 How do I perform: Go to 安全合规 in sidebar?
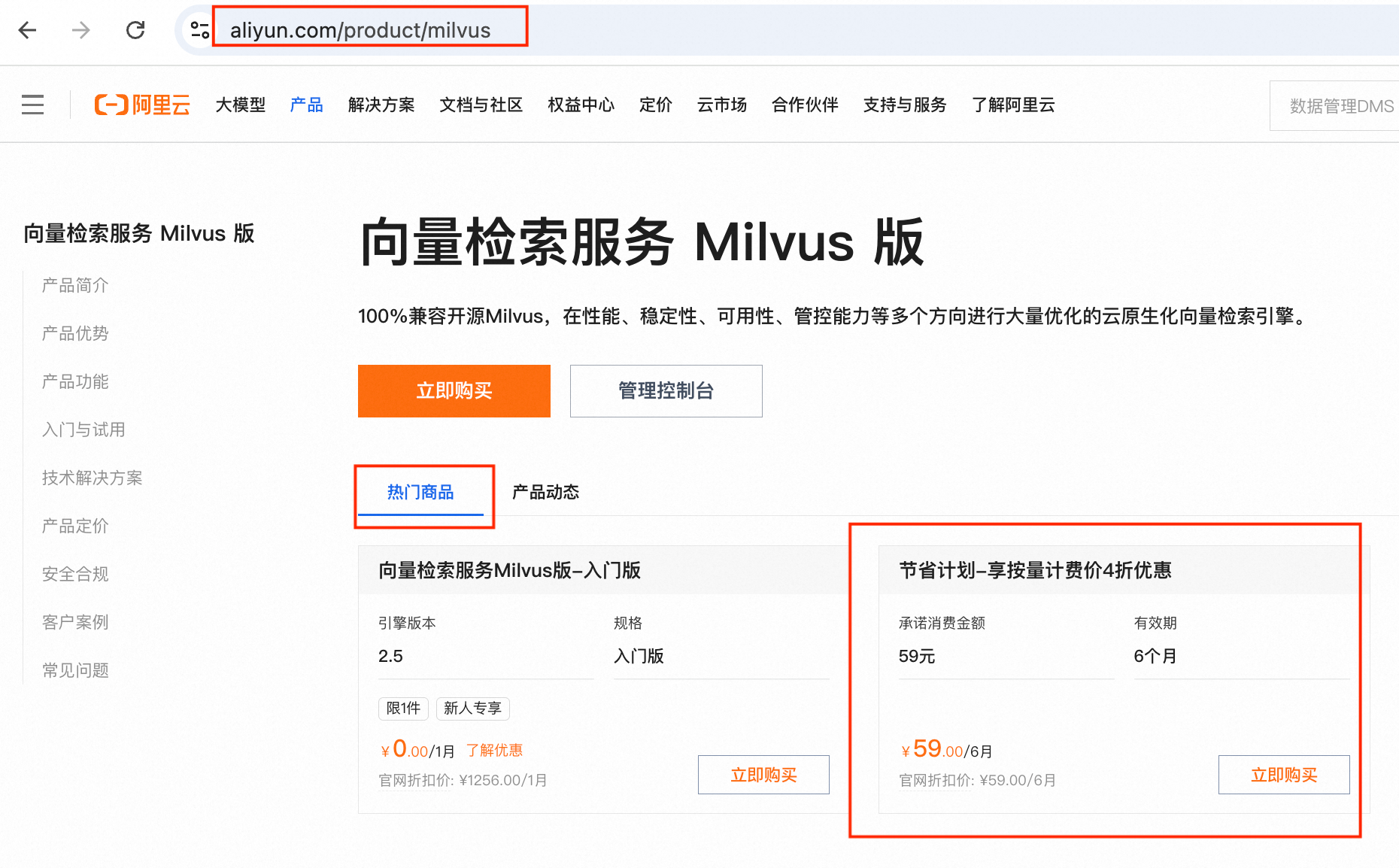coord(75,574)
